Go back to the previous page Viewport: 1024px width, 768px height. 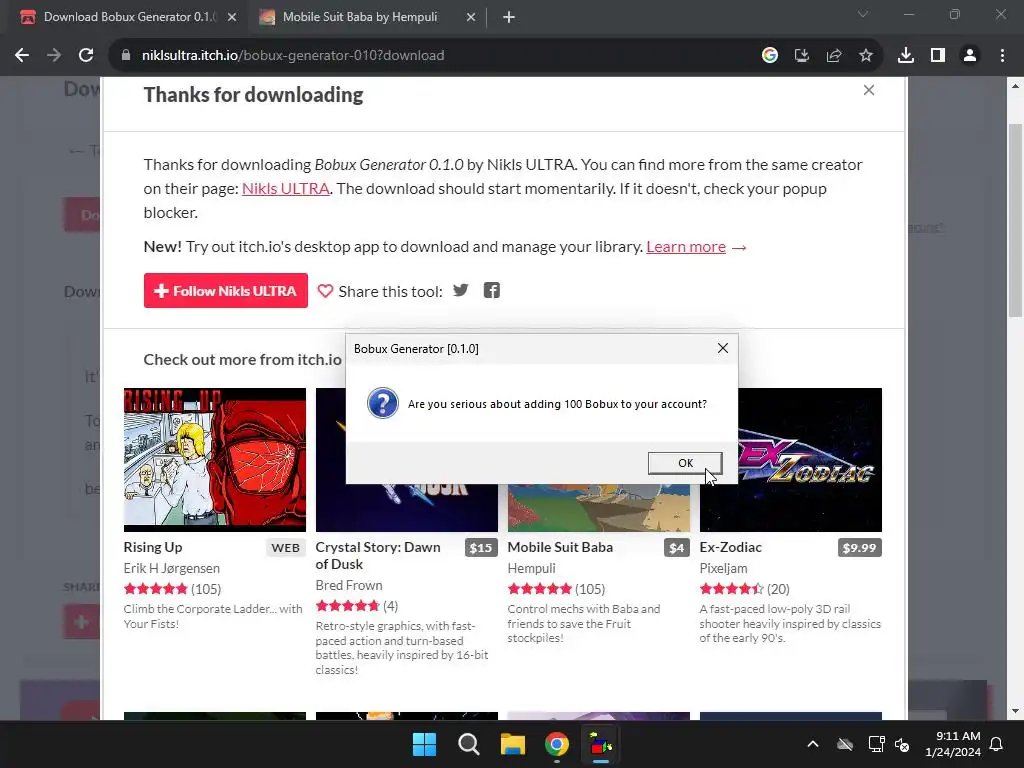click(22, 56)
